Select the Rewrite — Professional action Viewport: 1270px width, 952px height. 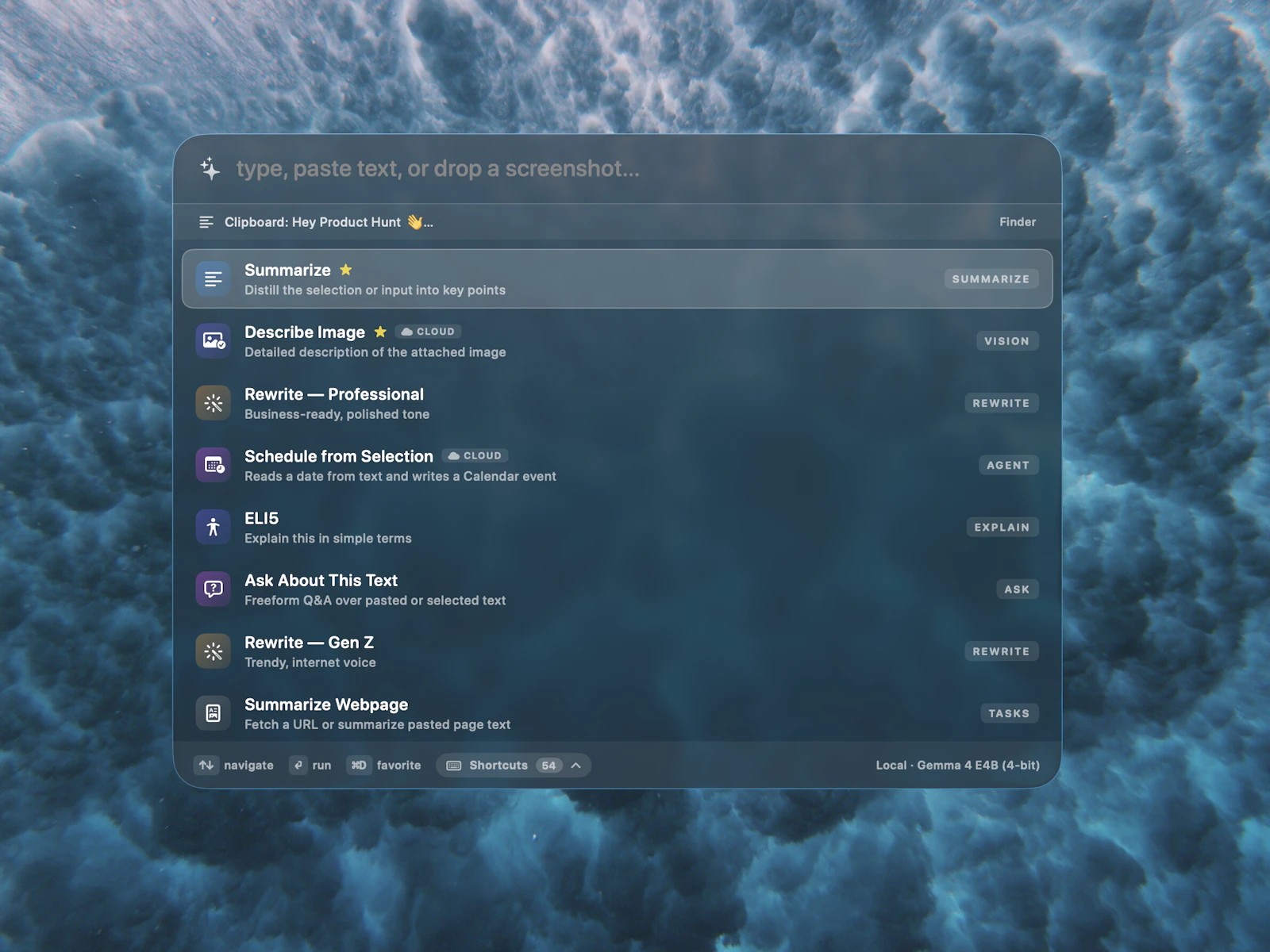[617, 403]
